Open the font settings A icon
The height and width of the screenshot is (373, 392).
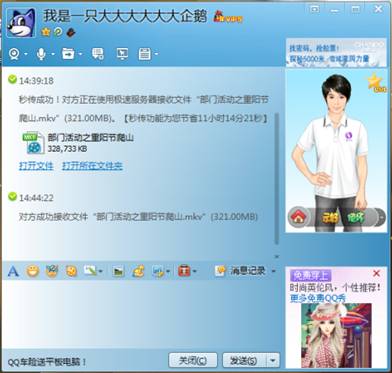pos(13,271)
